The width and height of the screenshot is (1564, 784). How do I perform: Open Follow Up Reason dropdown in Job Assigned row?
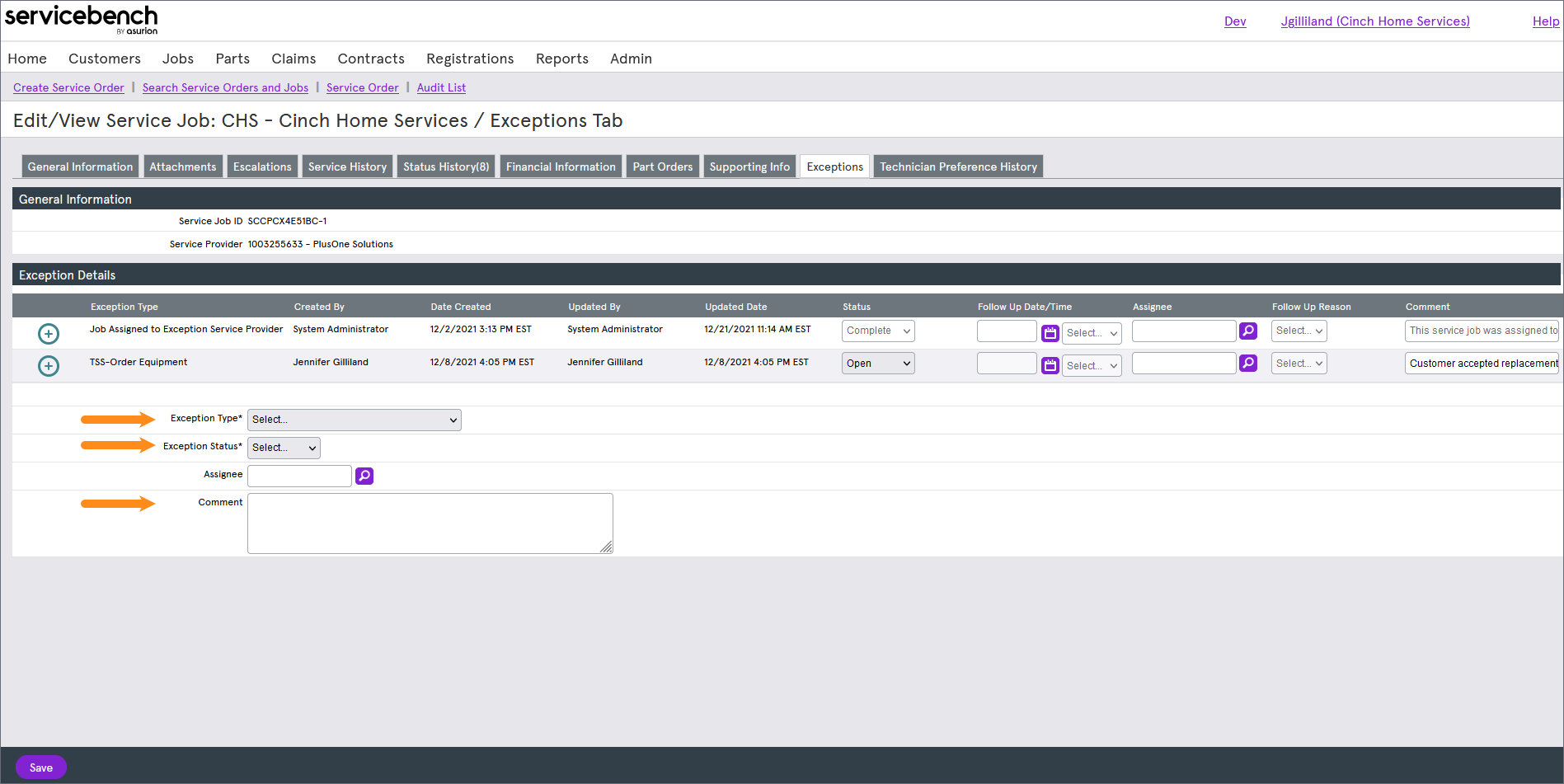coord(1299,331)
